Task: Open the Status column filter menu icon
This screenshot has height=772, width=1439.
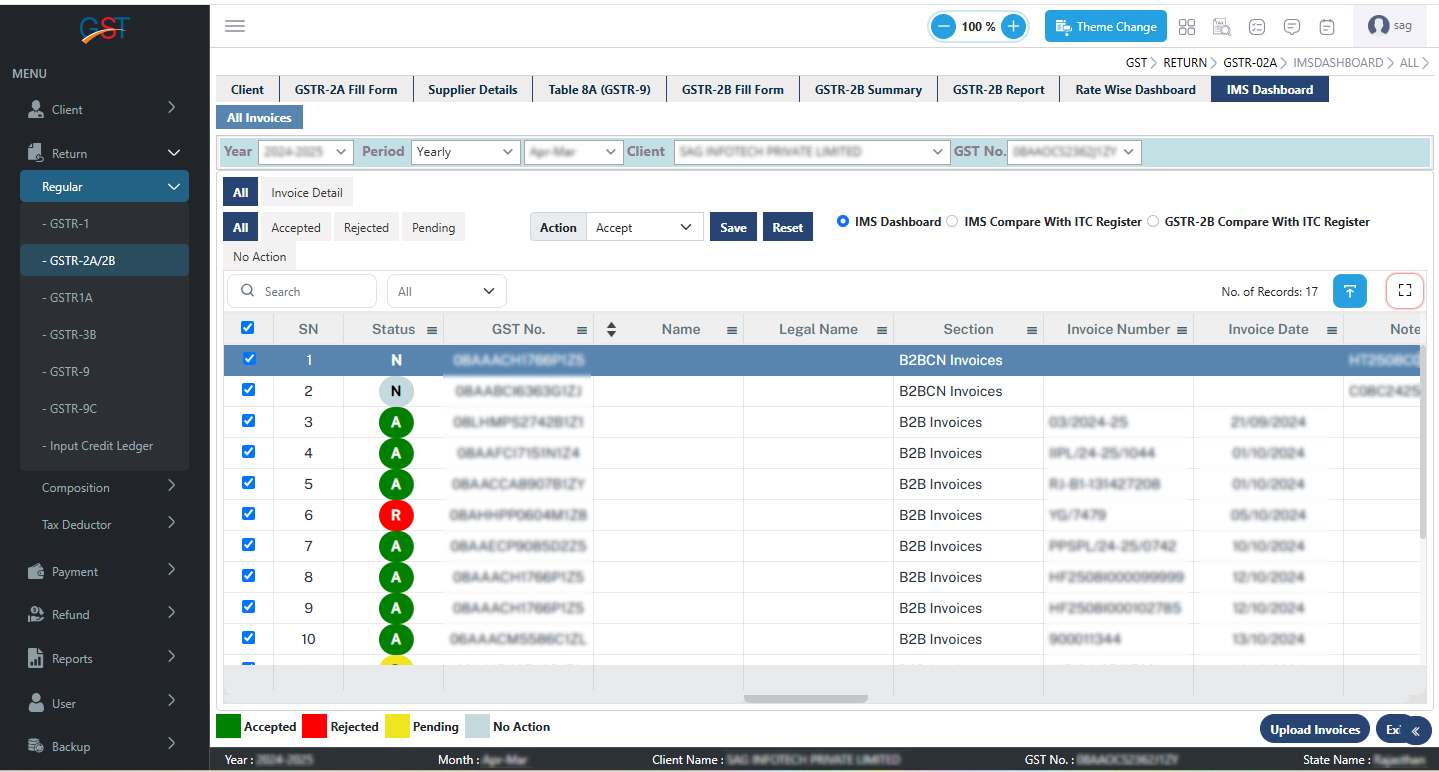Action: click(432, 330)
